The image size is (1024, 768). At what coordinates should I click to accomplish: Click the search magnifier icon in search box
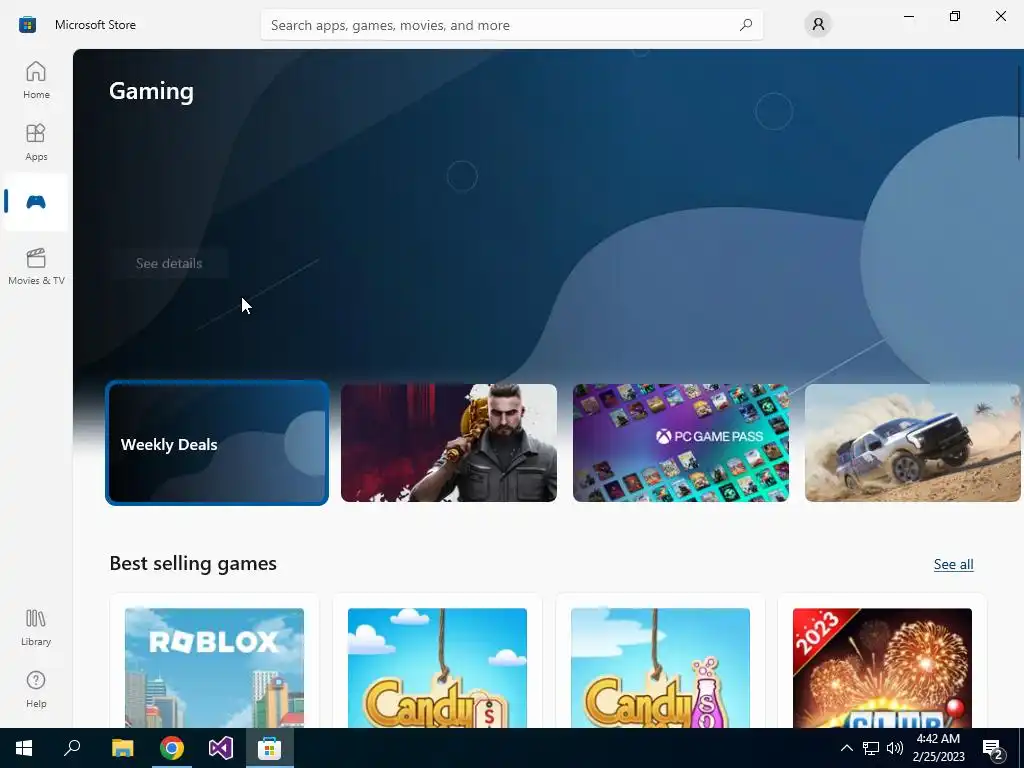(746, 25)
